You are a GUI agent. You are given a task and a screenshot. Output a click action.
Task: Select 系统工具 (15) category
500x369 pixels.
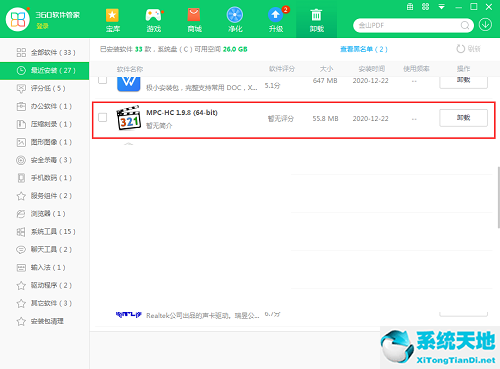coord(45,232)
